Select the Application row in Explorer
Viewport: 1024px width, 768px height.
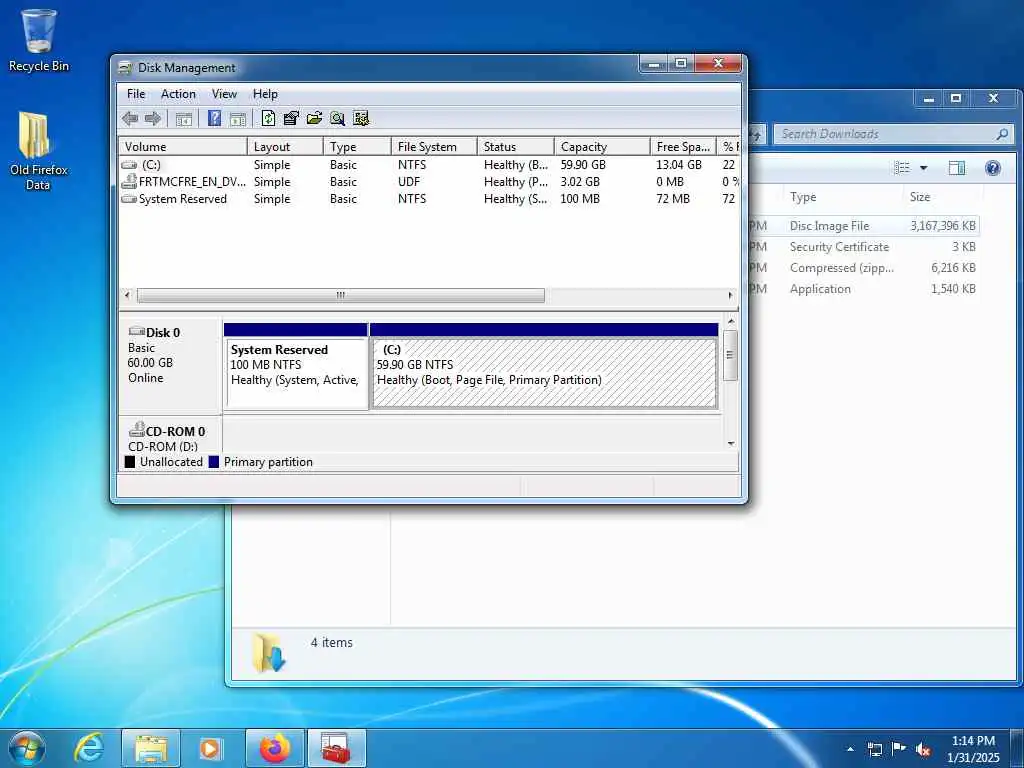coord(862,289)
